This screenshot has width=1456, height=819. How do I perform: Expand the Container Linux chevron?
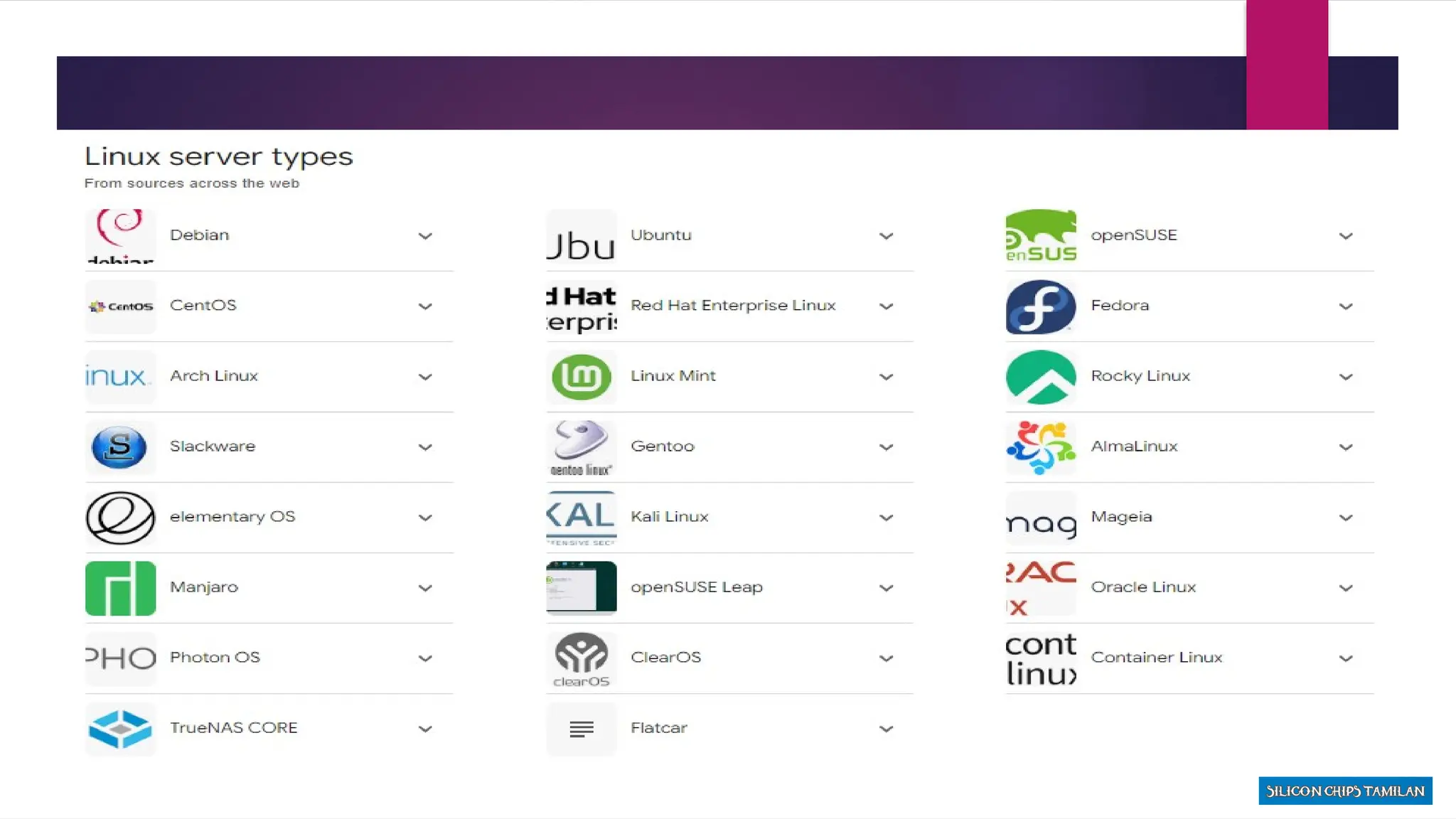(1346, 658)
